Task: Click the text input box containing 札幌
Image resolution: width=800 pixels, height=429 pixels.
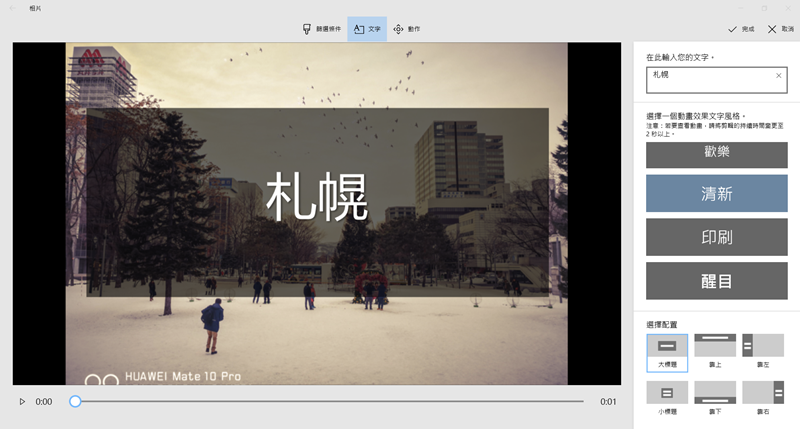Action: [x=716, y=80]
